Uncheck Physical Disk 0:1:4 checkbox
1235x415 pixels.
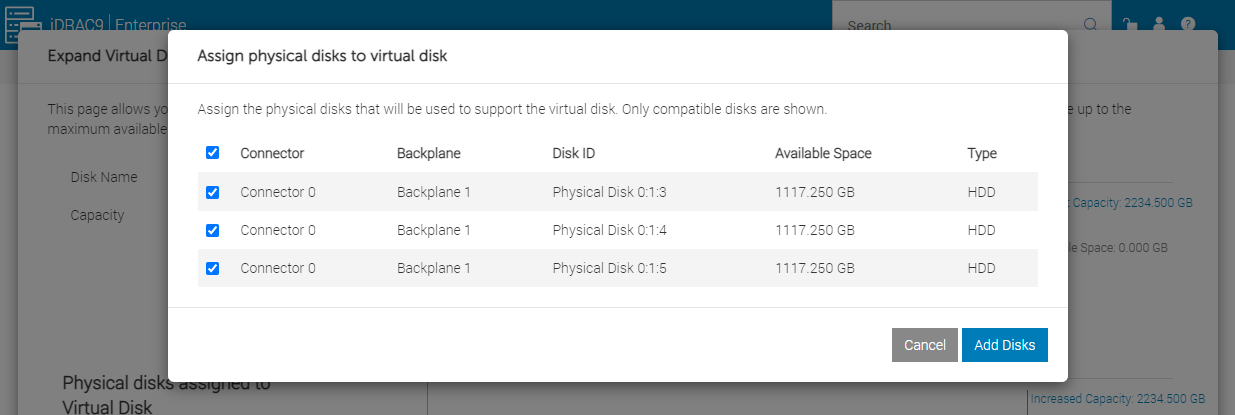click(212, 230)
